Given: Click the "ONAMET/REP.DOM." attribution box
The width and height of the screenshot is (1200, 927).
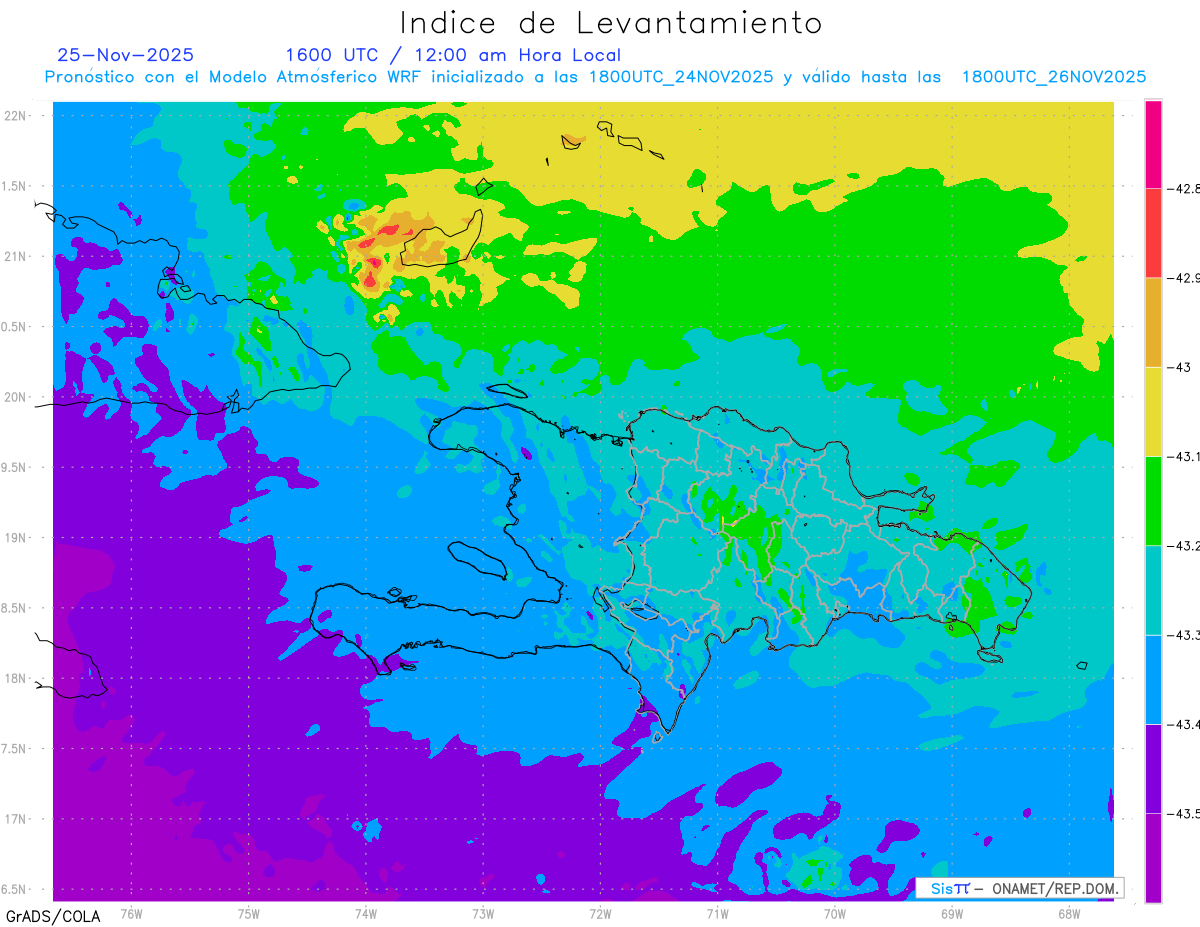Looking at the screenshot, I should point(1019,888).
